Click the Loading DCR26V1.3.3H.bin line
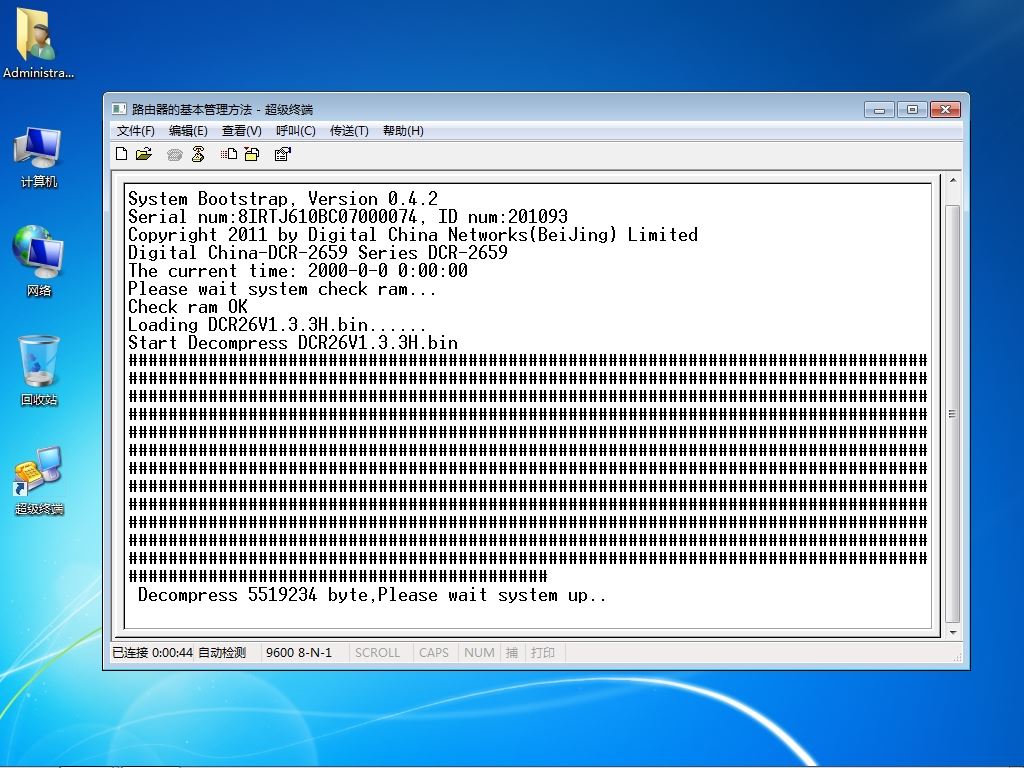This screenshot has width=1024, height=768. click(x=278, y=325)
